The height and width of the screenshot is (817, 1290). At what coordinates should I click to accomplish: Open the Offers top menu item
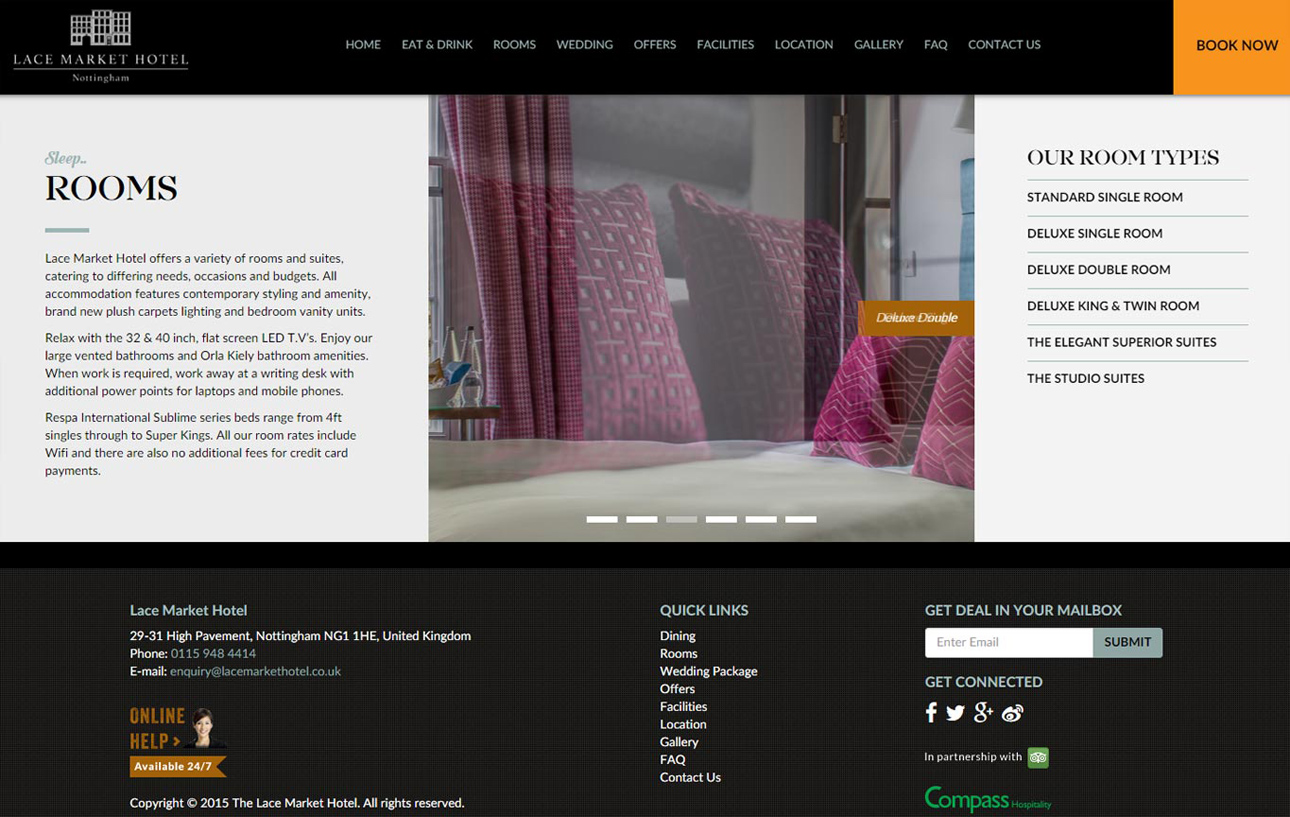[x=655, y=45]
